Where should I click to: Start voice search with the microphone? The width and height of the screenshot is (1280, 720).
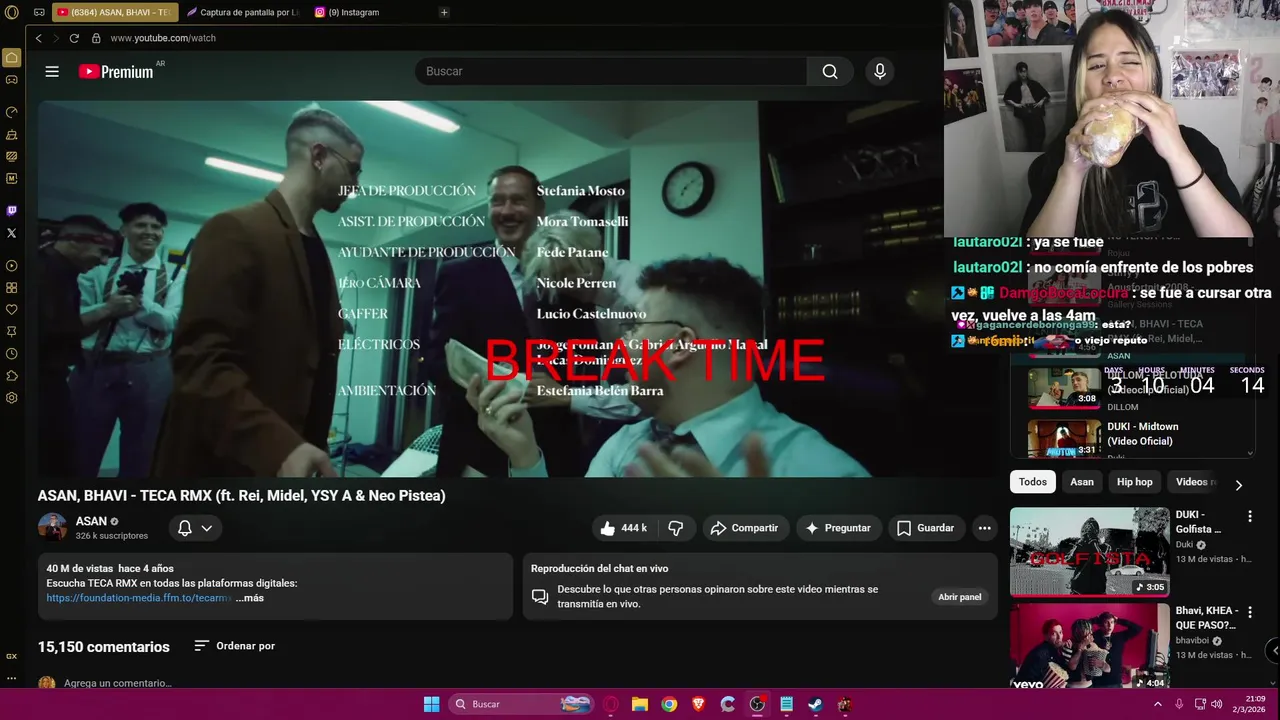click(880, 71)
